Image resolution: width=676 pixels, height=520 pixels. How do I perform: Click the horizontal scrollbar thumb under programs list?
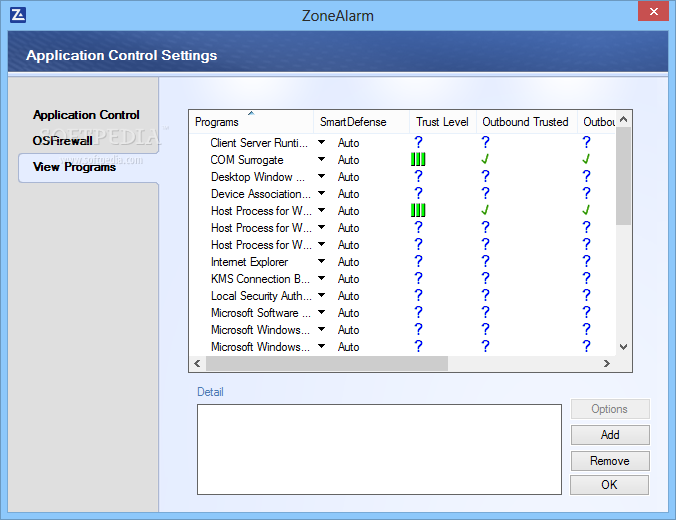tap(327, 363)
